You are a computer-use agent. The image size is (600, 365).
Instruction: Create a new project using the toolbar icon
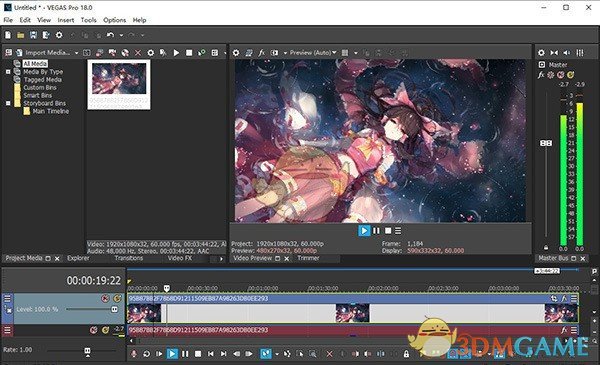pyautogui.click(x=8, y=35)
